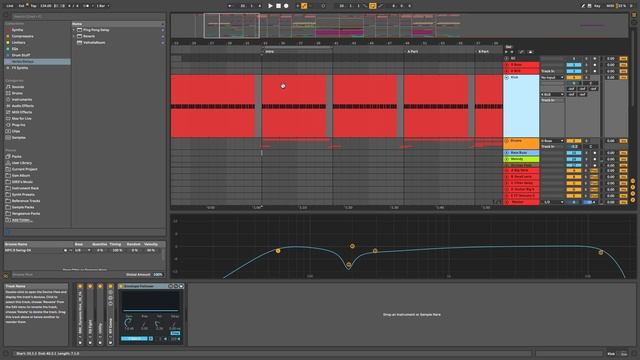The height and width of the screenshot is (360, 640).
Task: Open the Current Project folder
Action: (x=24, y=169)
